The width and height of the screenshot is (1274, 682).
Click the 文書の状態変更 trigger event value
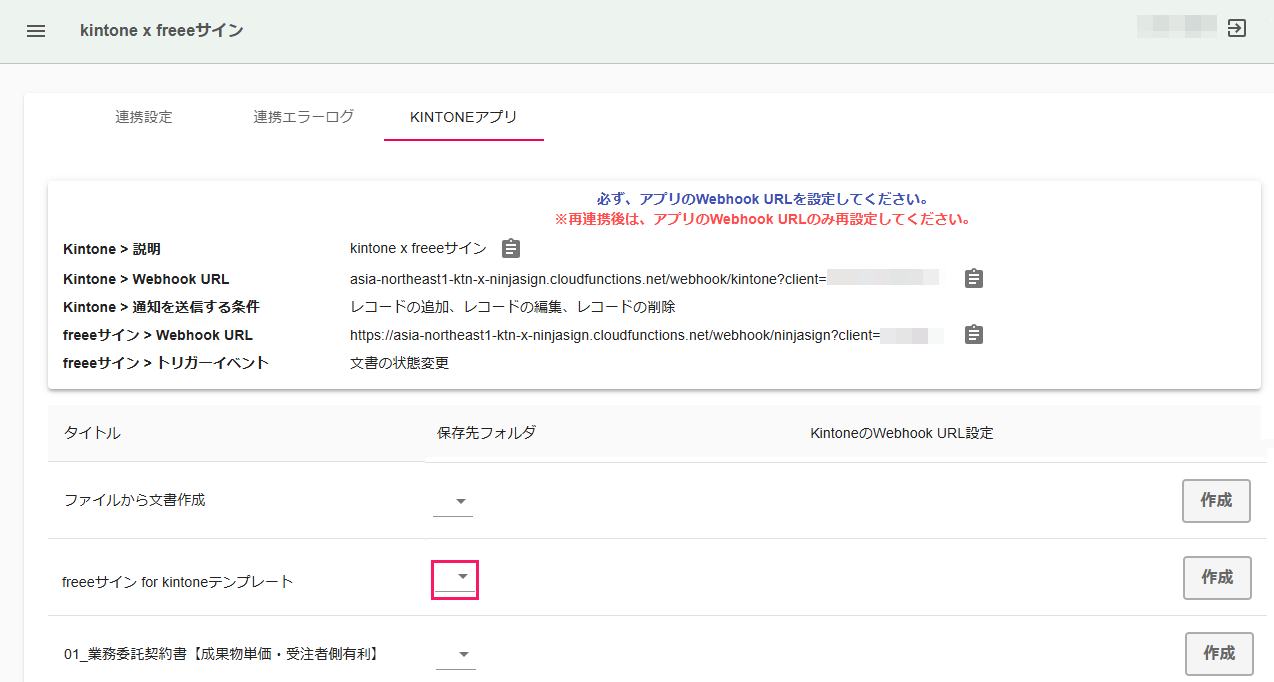[x=399, y=363]
